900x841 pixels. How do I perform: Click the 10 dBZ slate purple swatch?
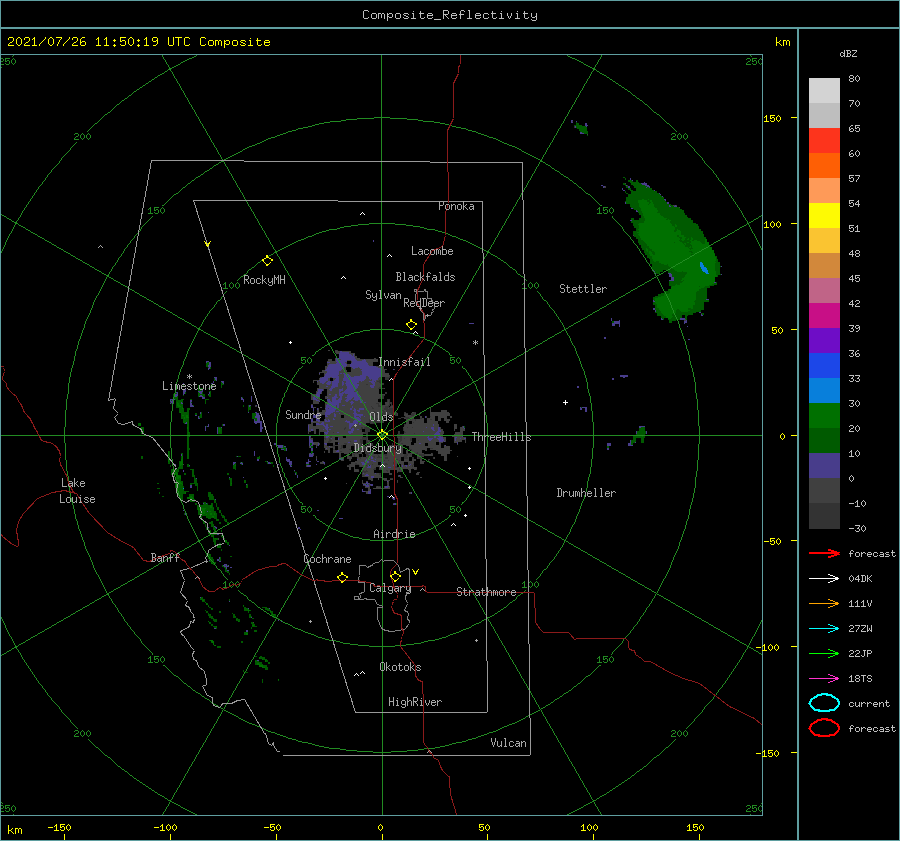tap(824, 466)
